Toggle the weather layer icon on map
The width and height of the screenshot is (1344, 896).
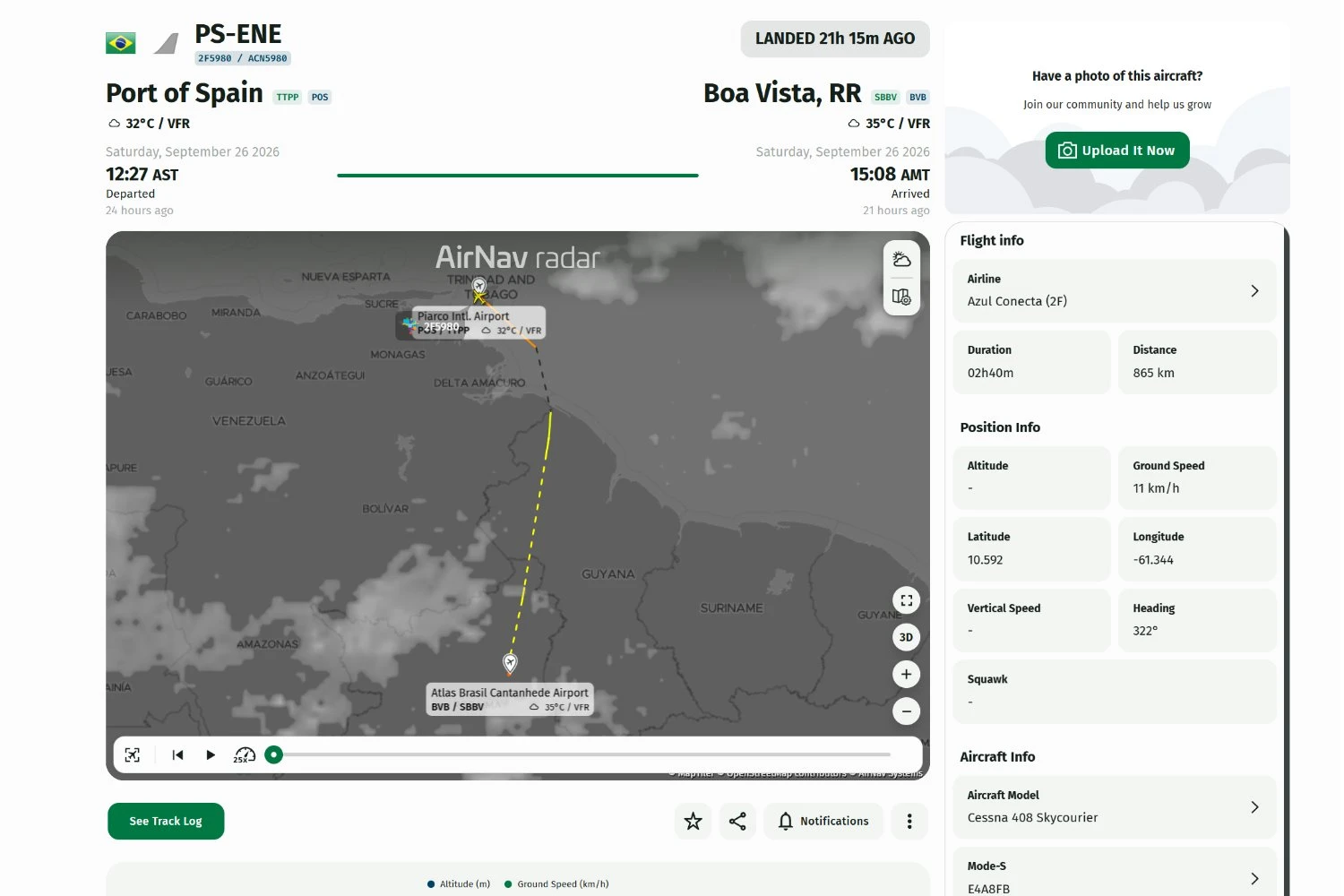coord(901,260)
